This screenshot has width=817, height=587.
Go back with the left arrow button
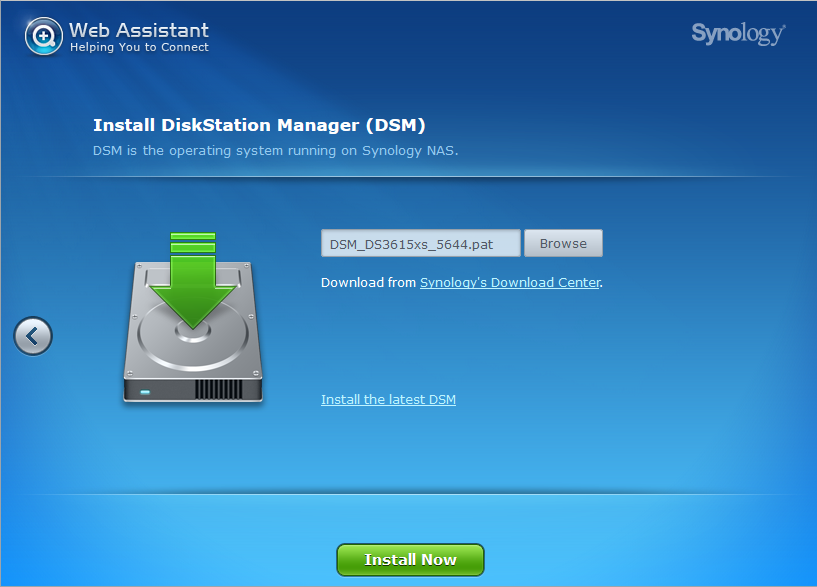[x=33, y=336]
